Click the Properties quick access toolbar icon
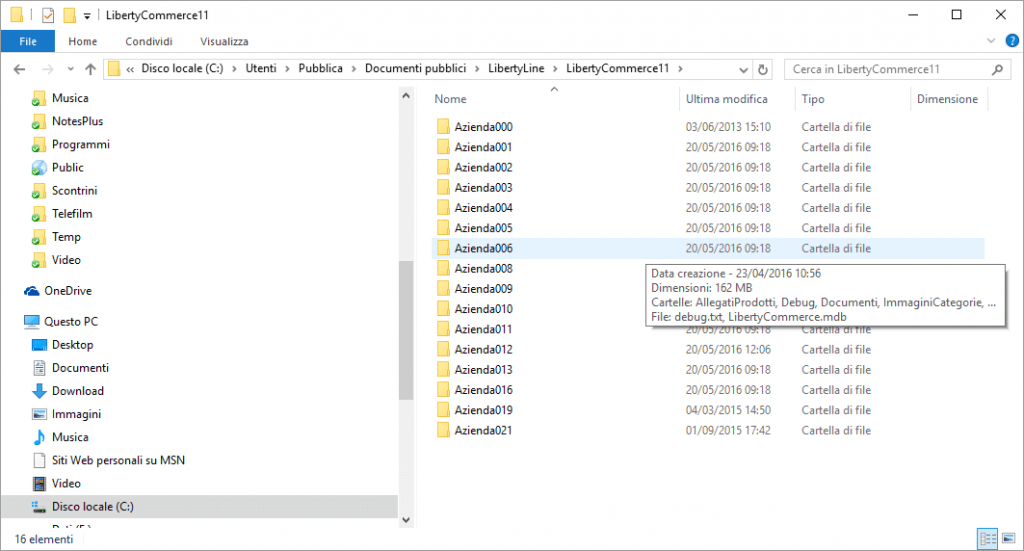The height and width of the screenshot is (551, 1024). coord(48,15)
